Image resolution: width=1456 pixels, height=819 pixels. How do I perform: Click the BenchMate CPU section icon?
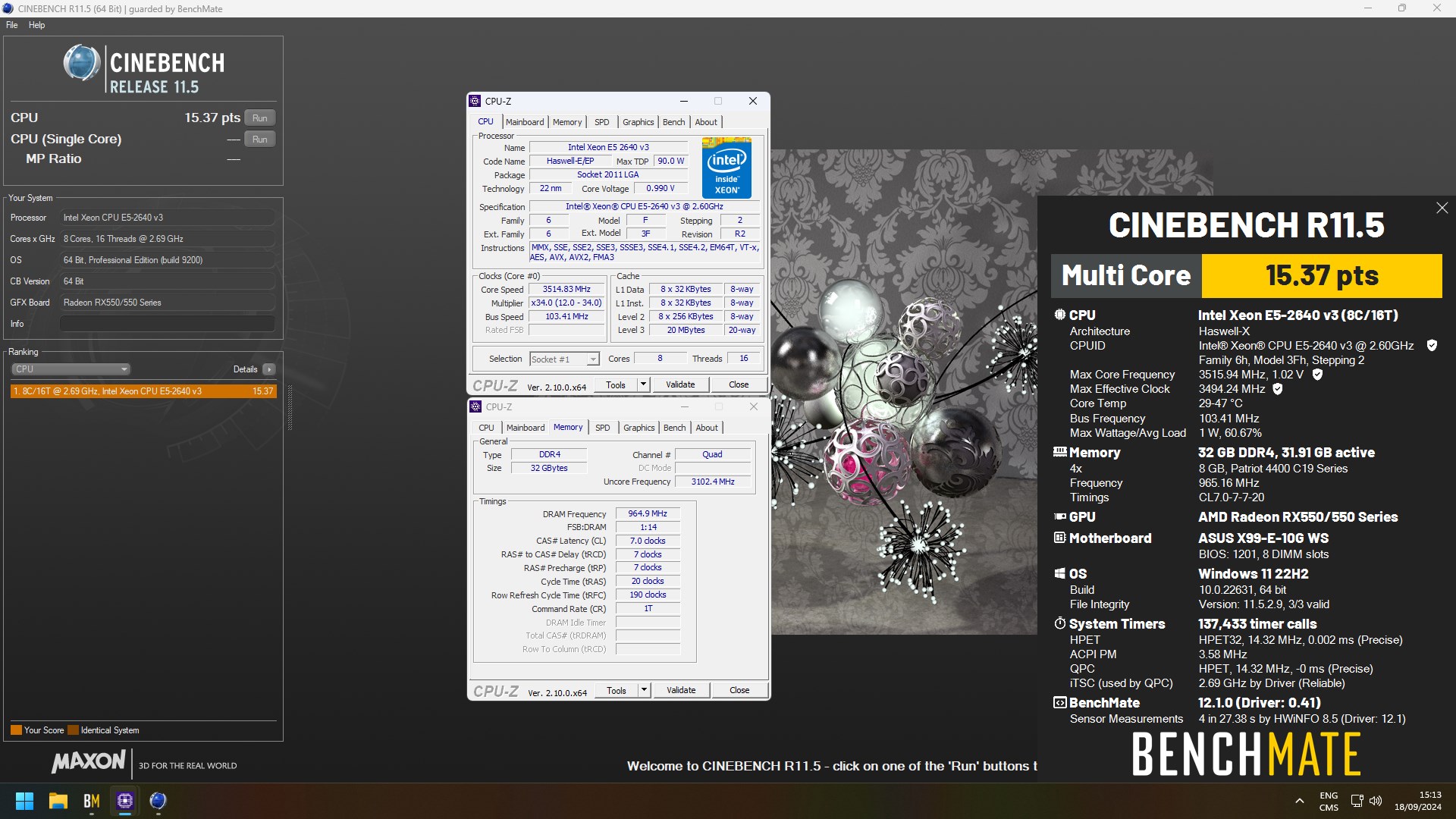pos(1059,315)
